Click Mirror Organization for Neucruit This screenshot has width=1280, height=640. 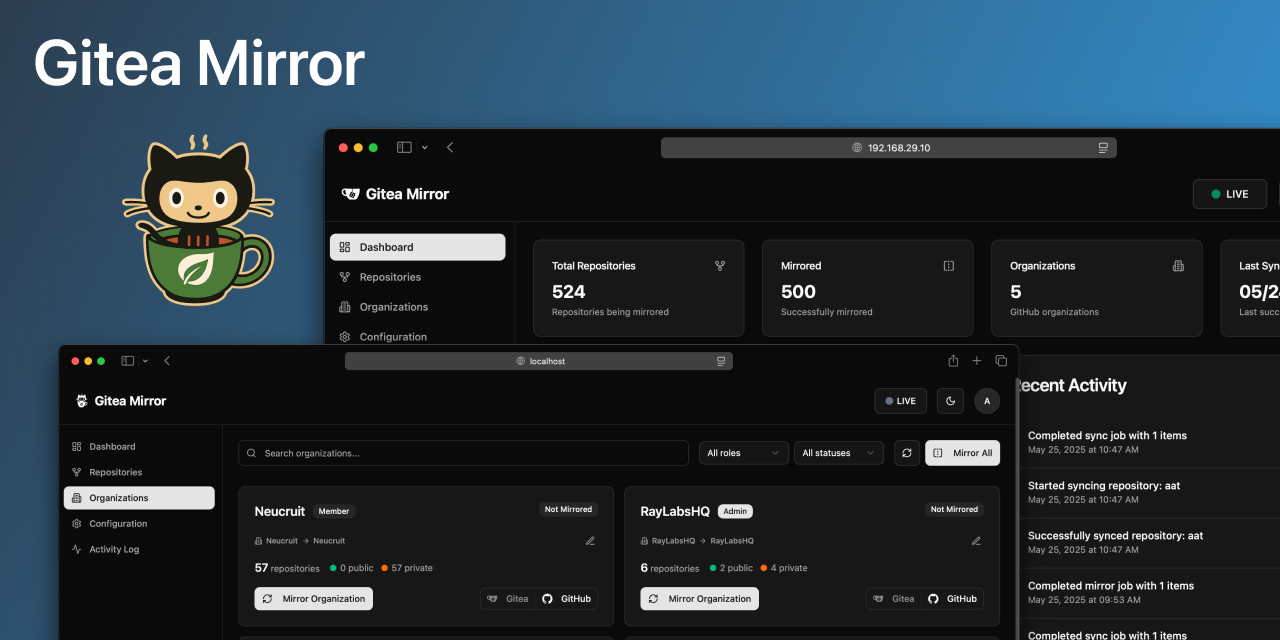314,599
